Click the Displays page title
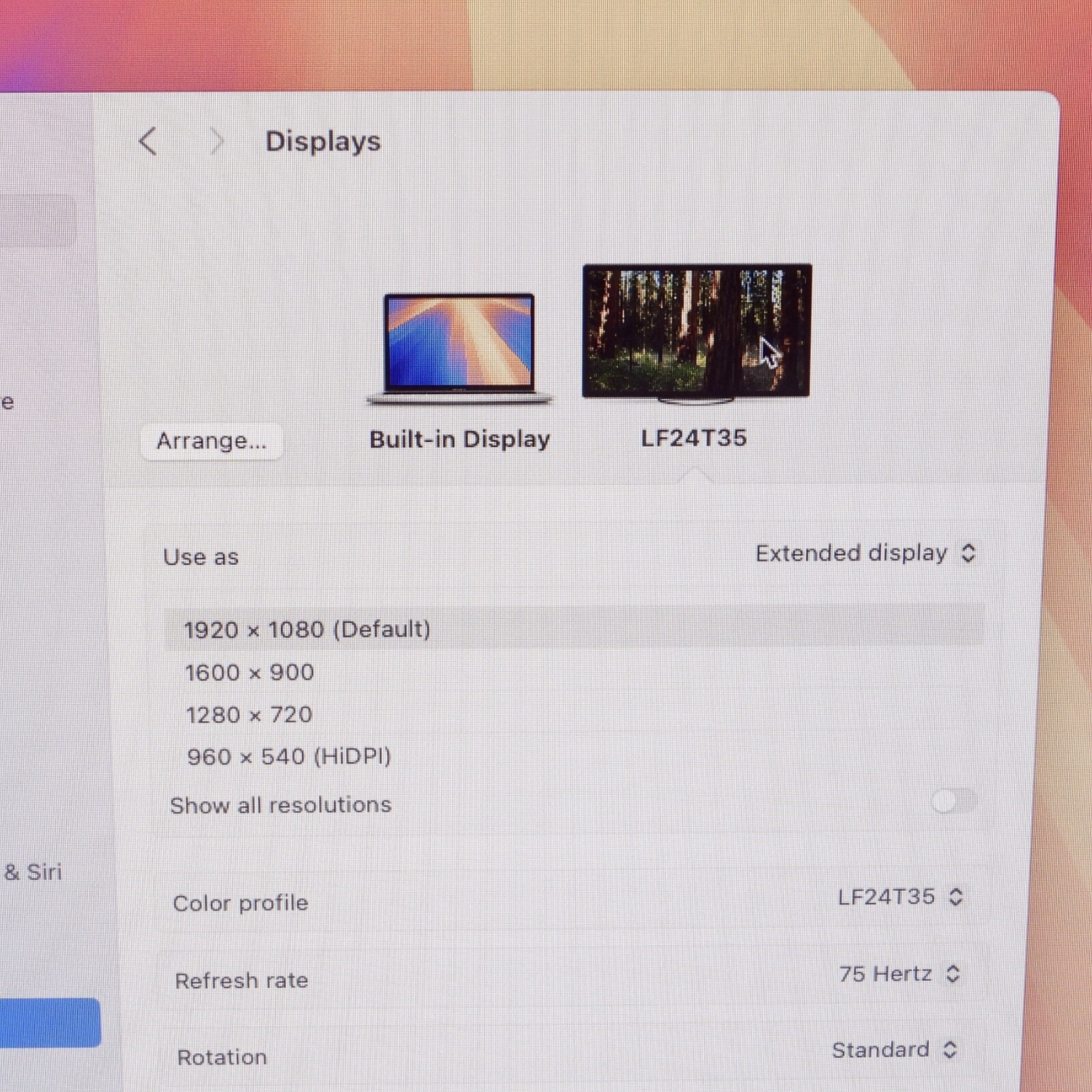1092x1092 pixels. tap(323, 141)
